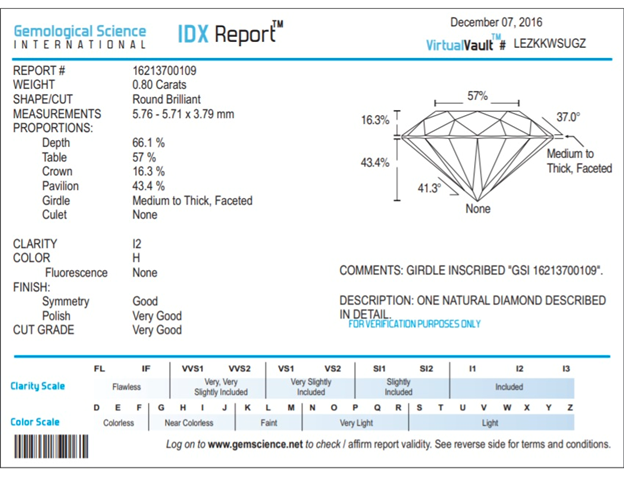The image size is (624, 477).
Task: Click the Crown value 16.3 % in proportions list
Action: pyautogui.click(x=148, y=171)
